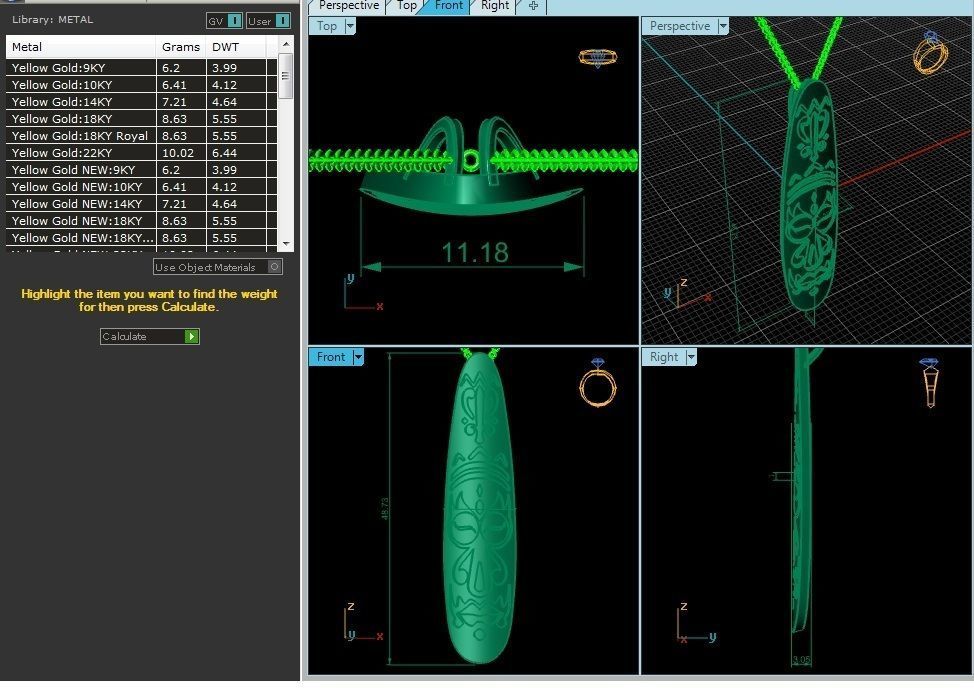This screenshot has height=688, width=974.
Task: Click the ring orientation icon in Right viewport
Action: click(x=929, y=382)
